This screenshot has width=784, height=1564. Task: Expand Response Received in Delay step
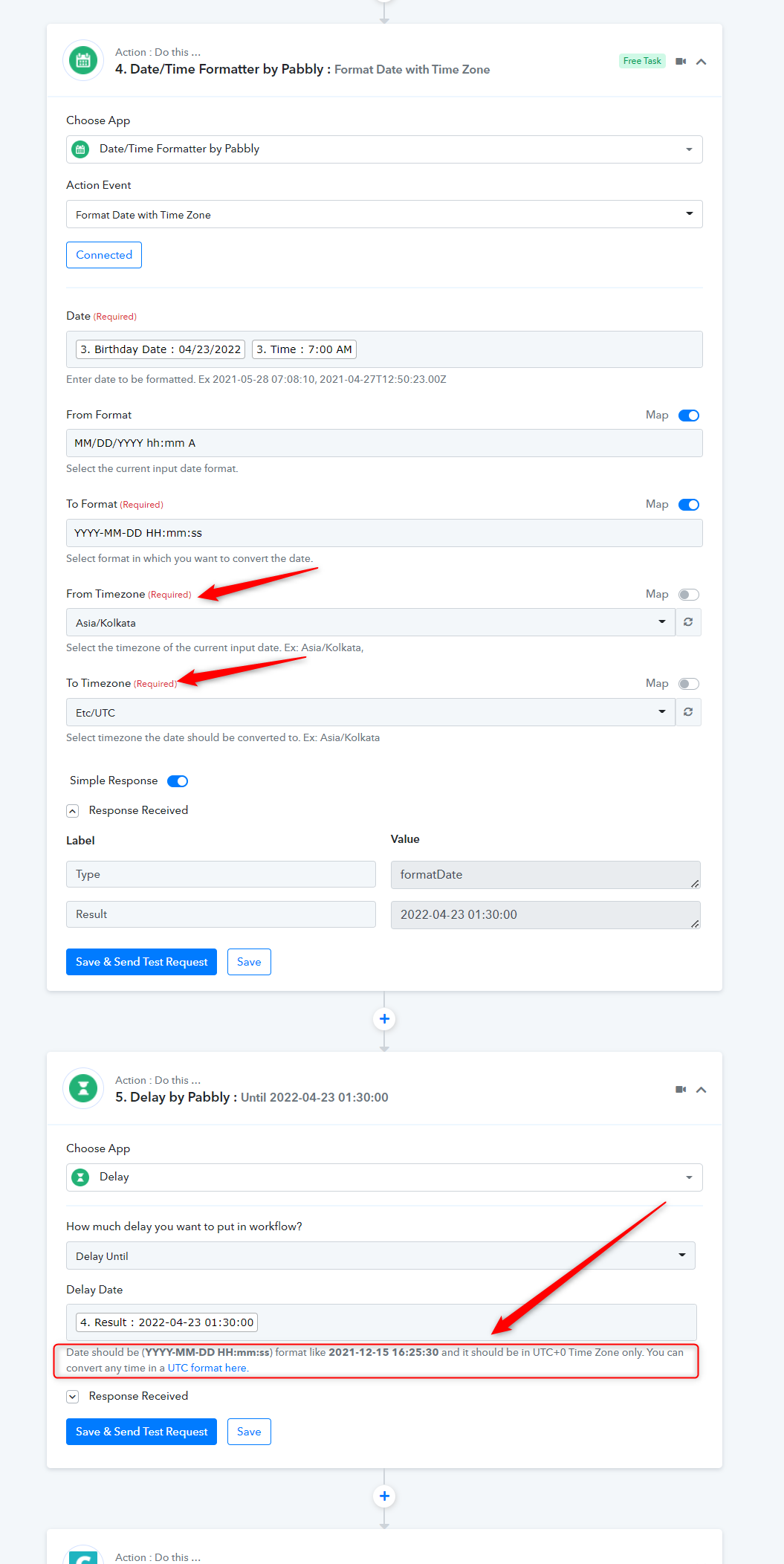(x=73, y=1397)
